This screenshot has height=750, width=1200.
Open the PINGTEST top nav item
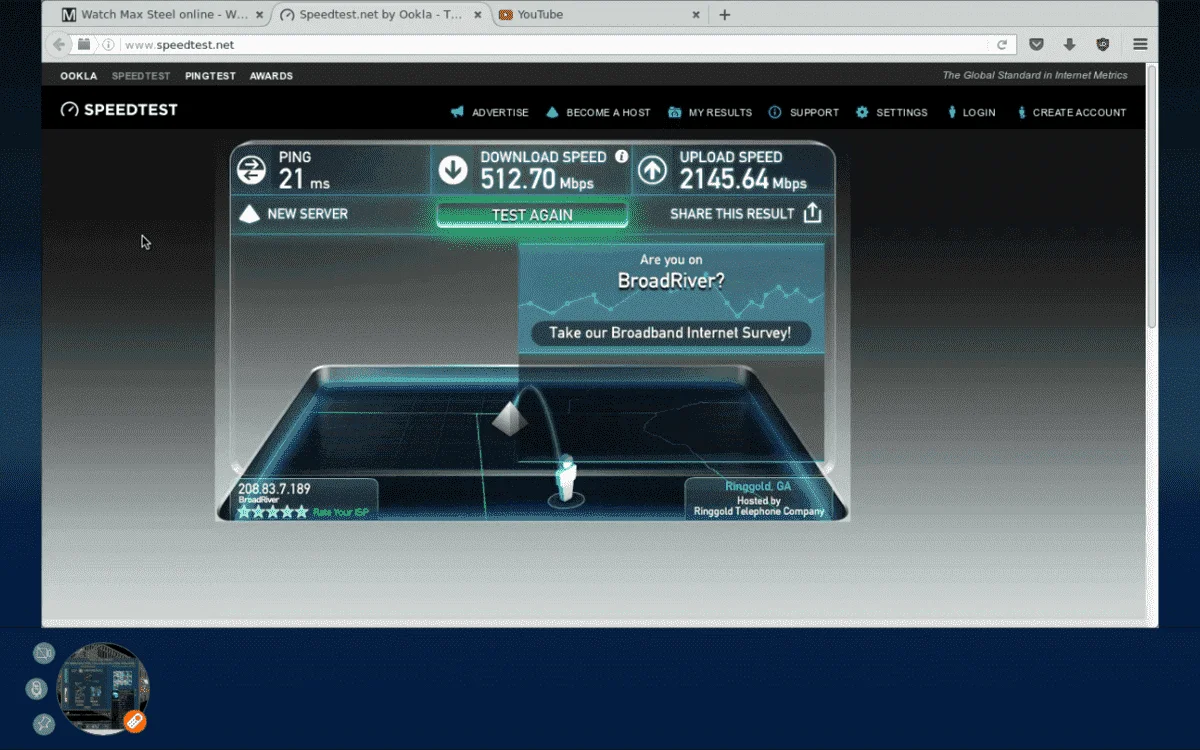tap(210, 76)
